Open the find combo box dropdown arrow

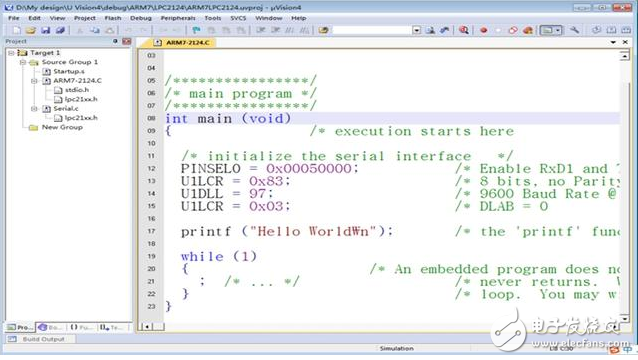click(416, 30)
